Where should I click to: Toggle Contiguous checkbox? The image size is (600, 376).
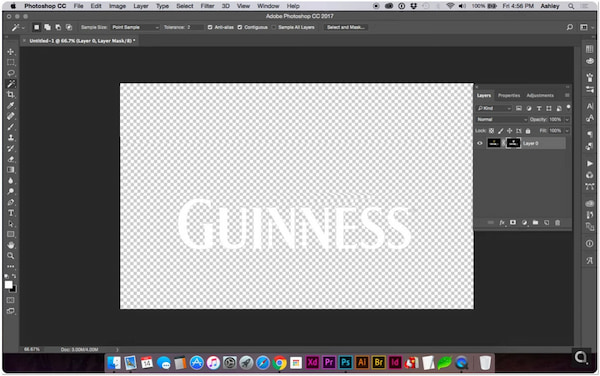click(x=240, y=27)
